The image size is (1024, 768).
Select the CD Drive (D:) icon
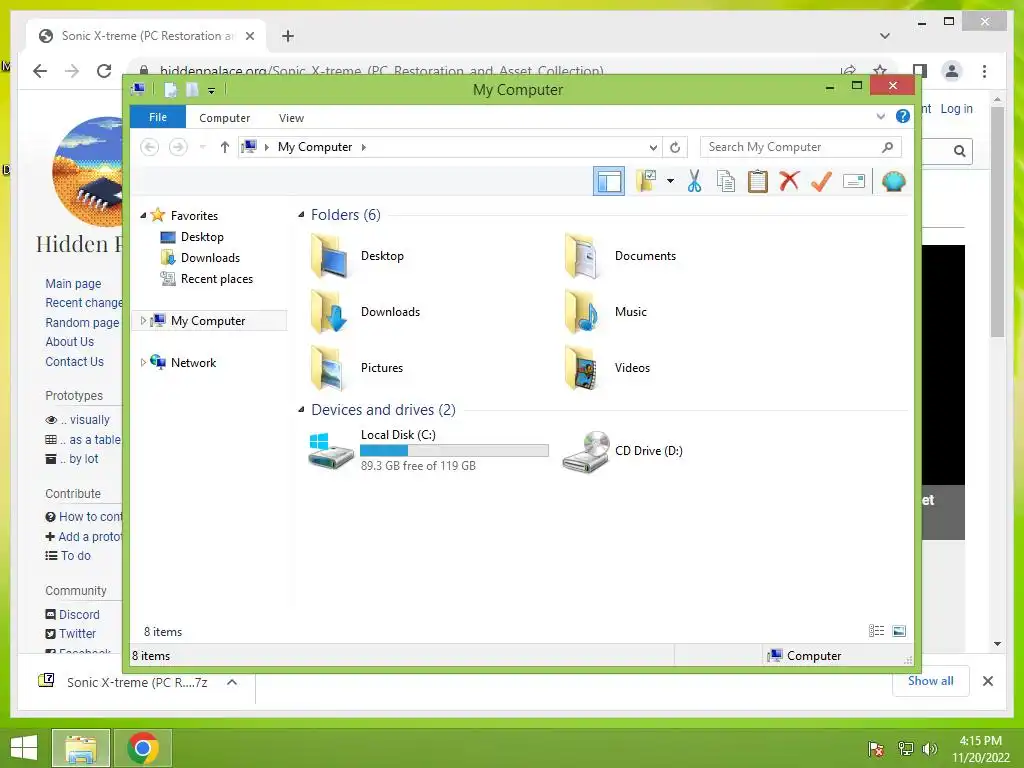click(x=586, y=451)
